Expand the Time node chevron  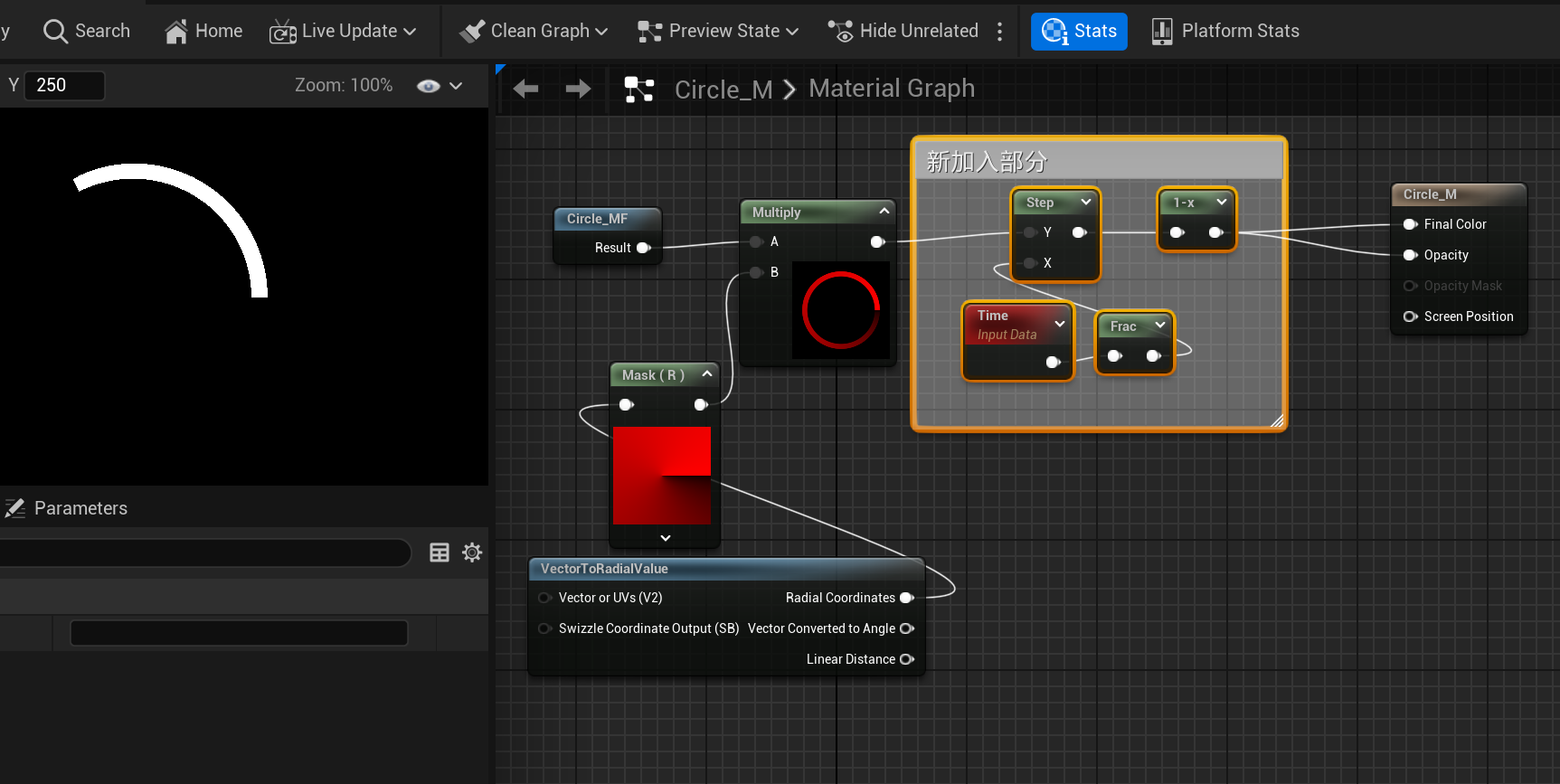point(1060,324)
